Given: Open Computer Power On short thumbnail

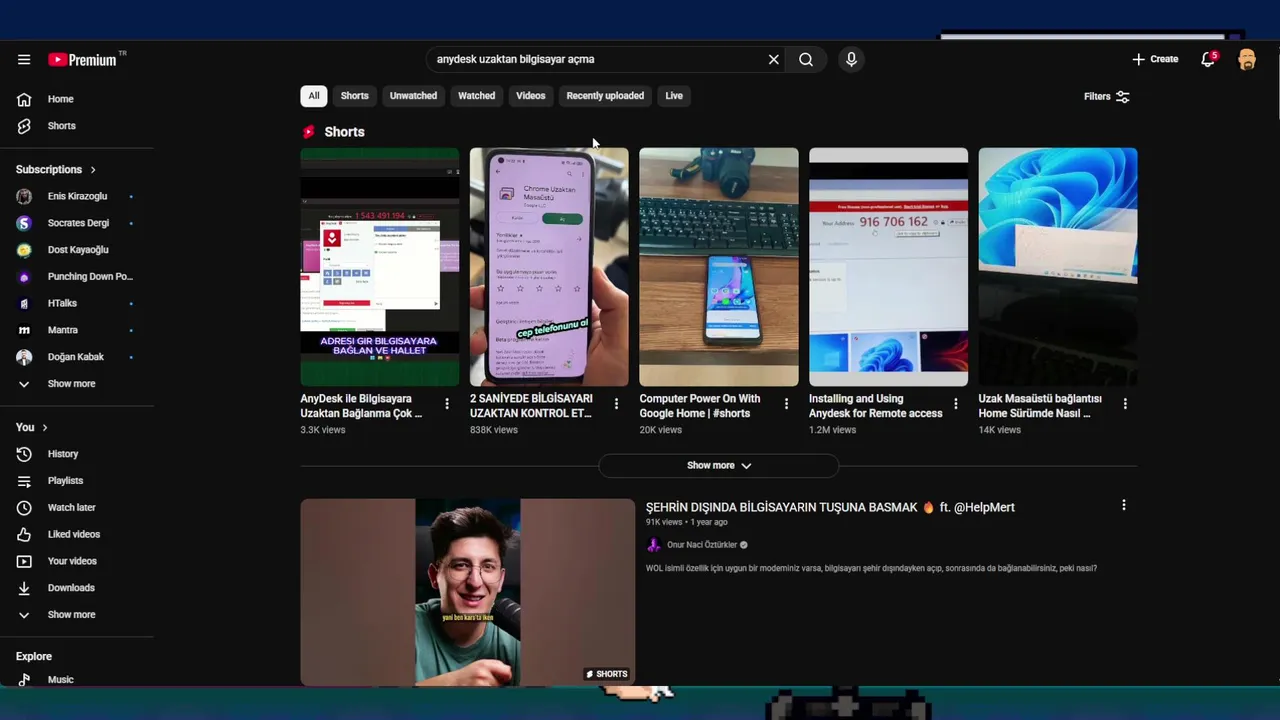Looking at the screenshot, I should click(x=719, y=267).
